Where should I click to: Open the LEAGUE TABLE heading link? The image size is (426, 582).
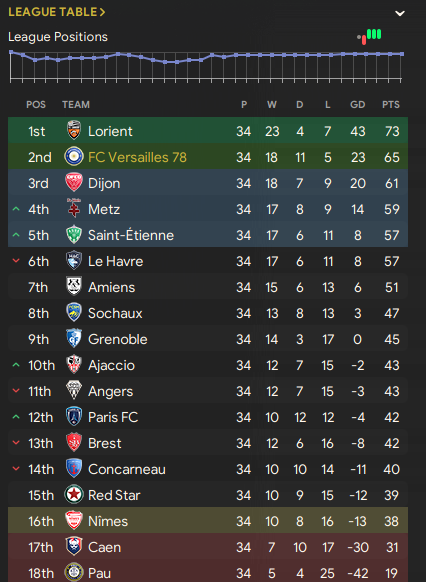pos(57,12)
